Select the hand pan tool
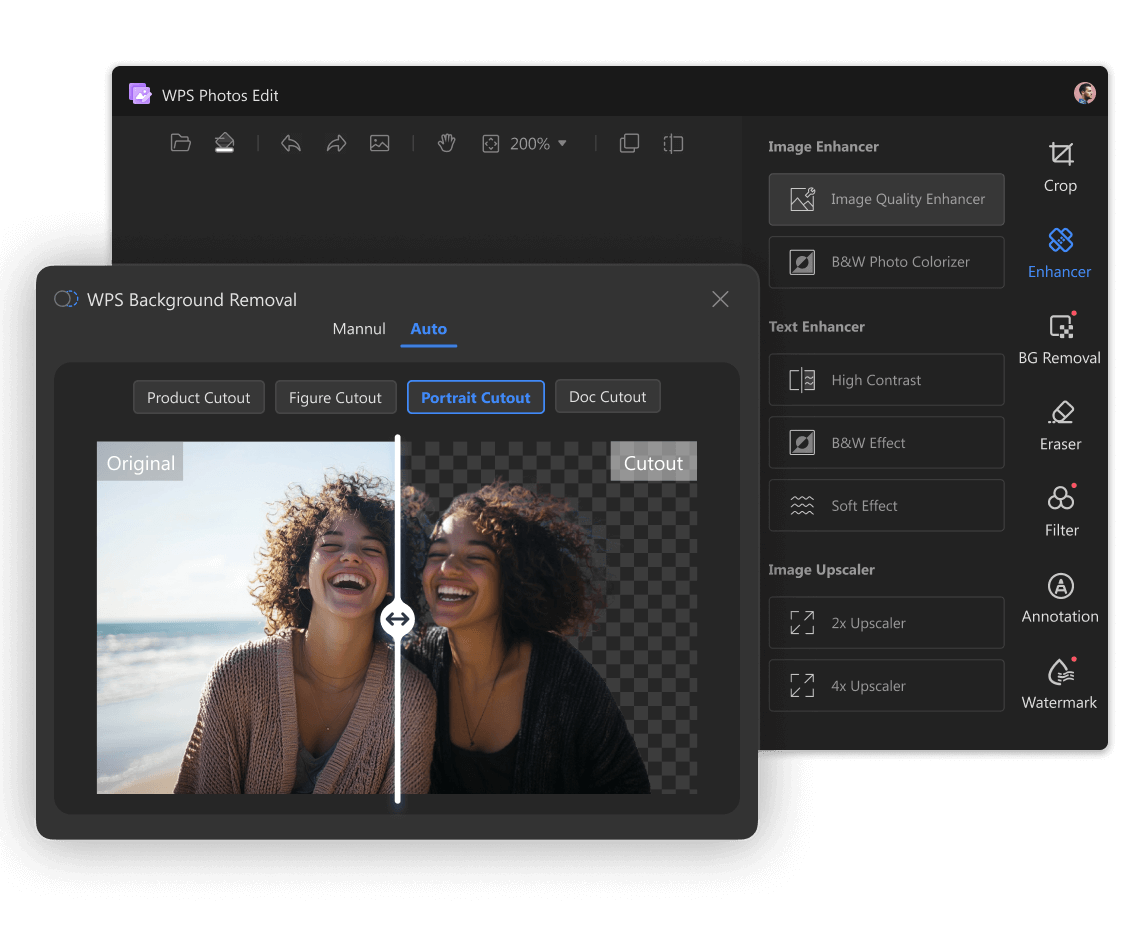Viewport: 1144px width, 928px height. click(x=447, y=143)
